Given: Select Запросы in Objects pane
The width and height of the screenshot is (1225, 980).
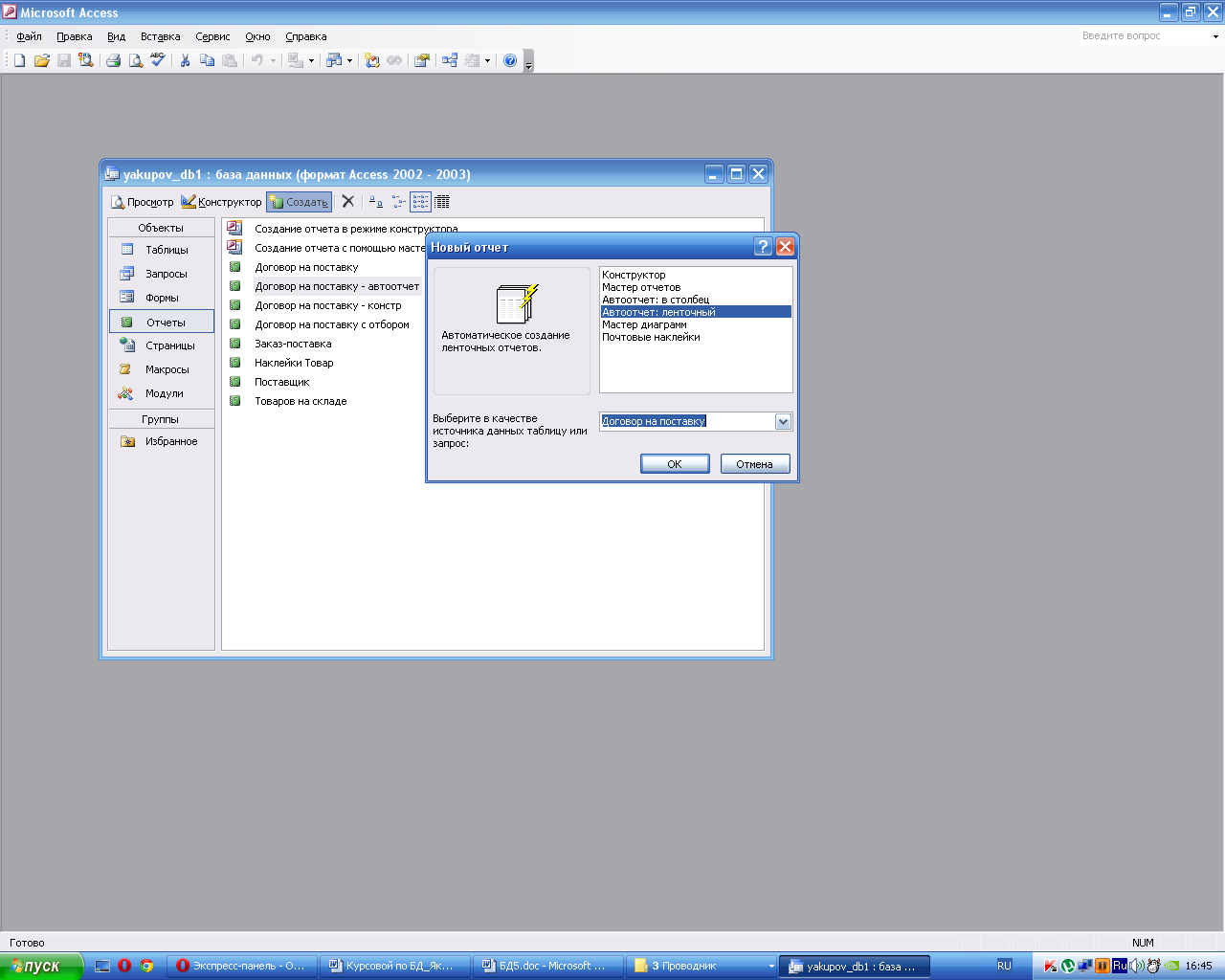Looking at the screenshot, I should point(162,274).
